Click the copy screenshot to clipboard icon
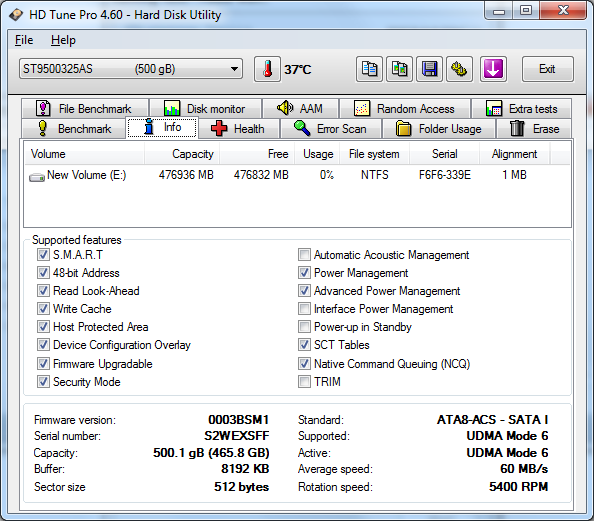This screenshot has height=521, width=594. pyautogui.click(x=399, y=69)
